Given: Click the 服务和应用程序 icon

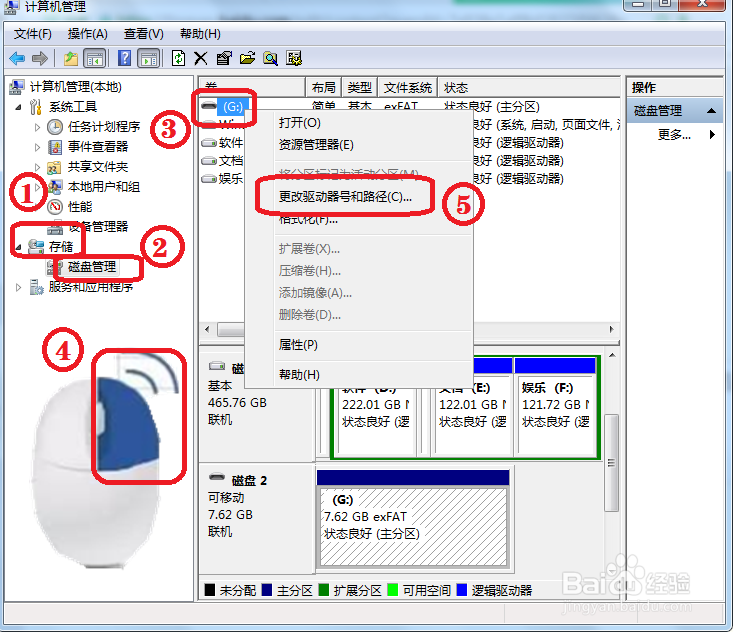Looking at the screenshot, I should (x=36, y=287).
